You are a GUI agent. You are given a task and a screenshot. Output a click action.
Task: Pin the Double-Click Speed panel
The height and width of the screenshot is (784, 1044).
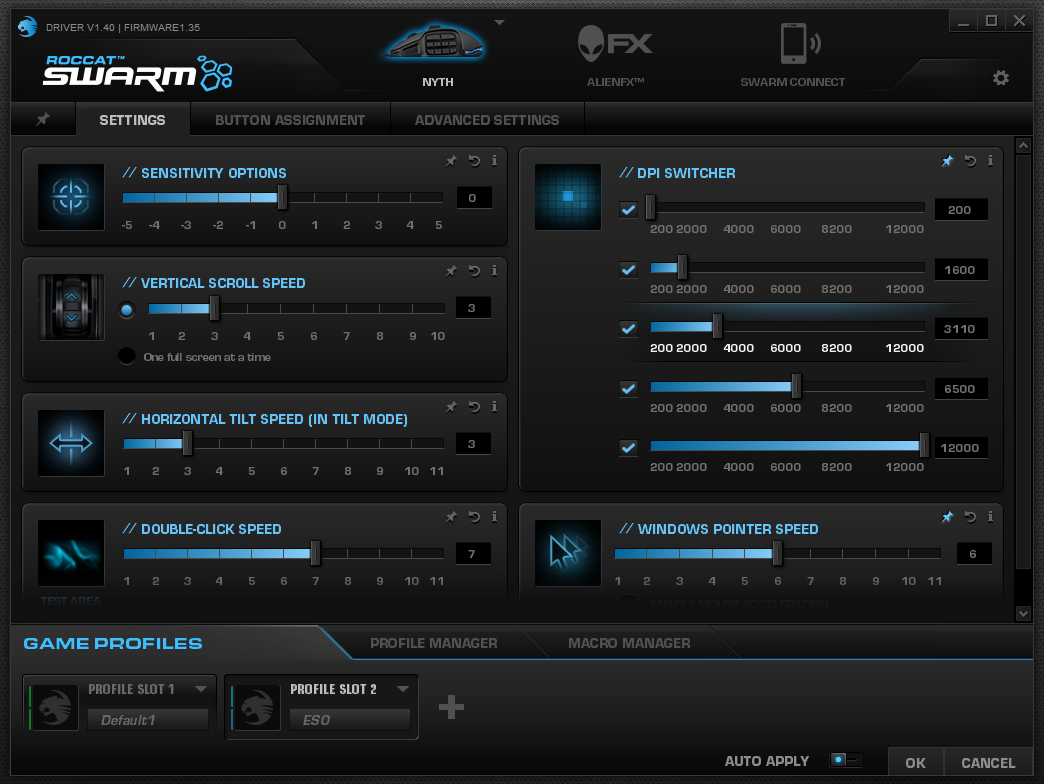pyautogui.click(x=451, y=516)
